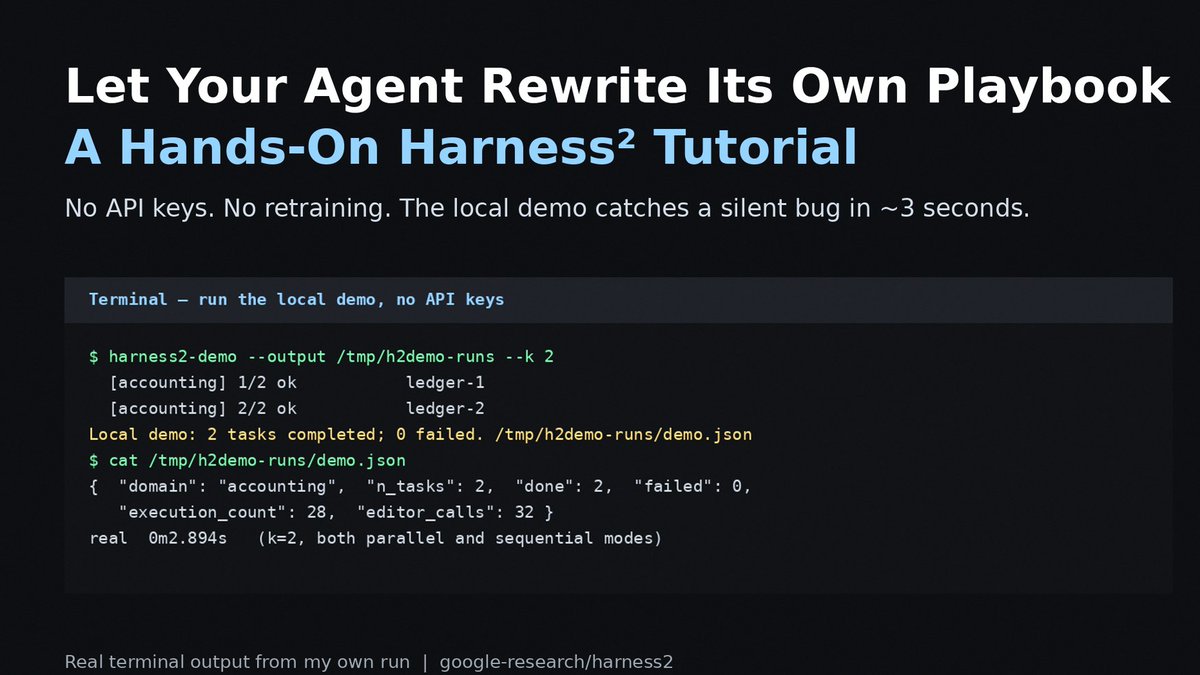Click the "google-research/harness2" repository text
This screenshot has width=1200, height=675.
556,662
